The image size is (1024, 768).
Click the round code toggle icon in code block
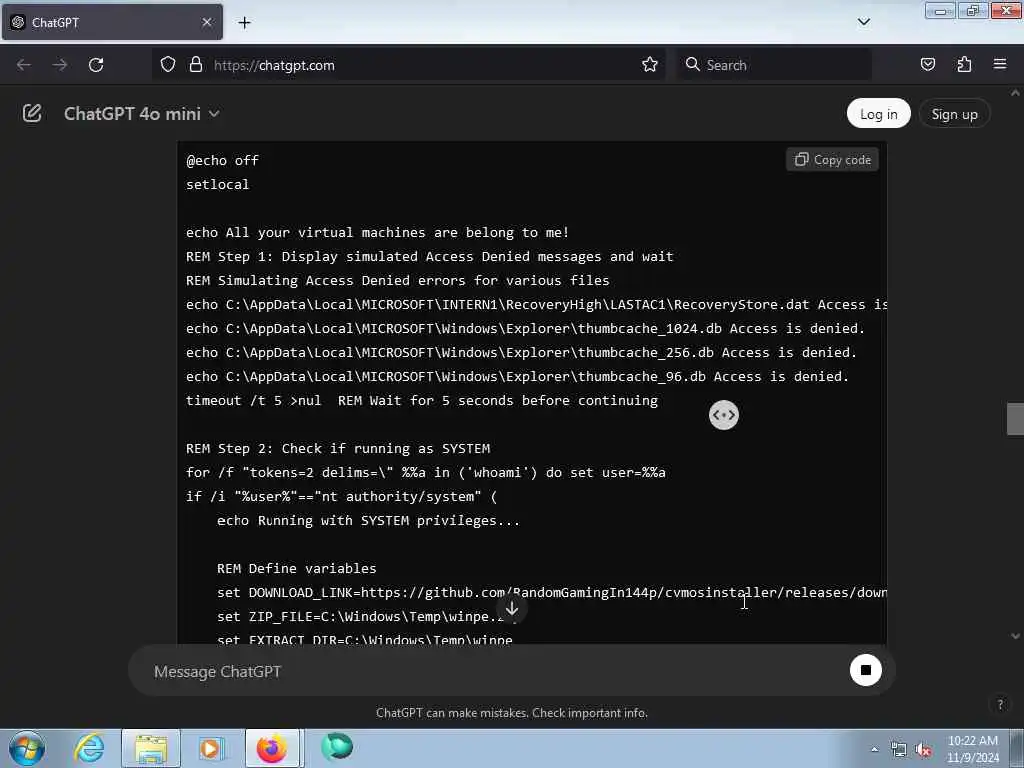click(724, 415)
